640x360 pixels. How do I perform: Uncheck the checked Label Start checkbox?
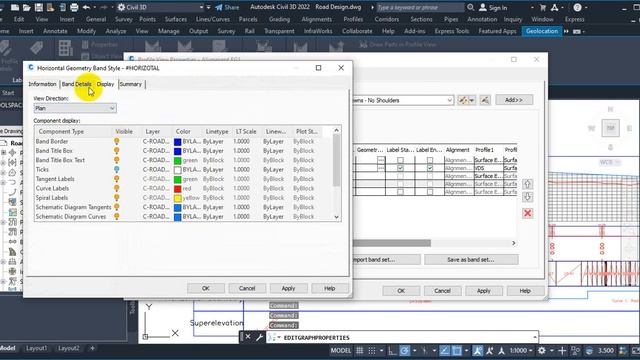point(400,168)
